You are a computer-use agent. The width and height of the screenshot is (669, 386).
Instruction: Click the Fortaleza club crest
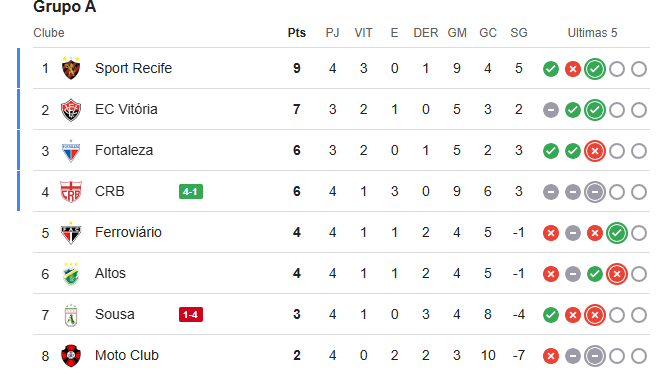click(71, 151)
